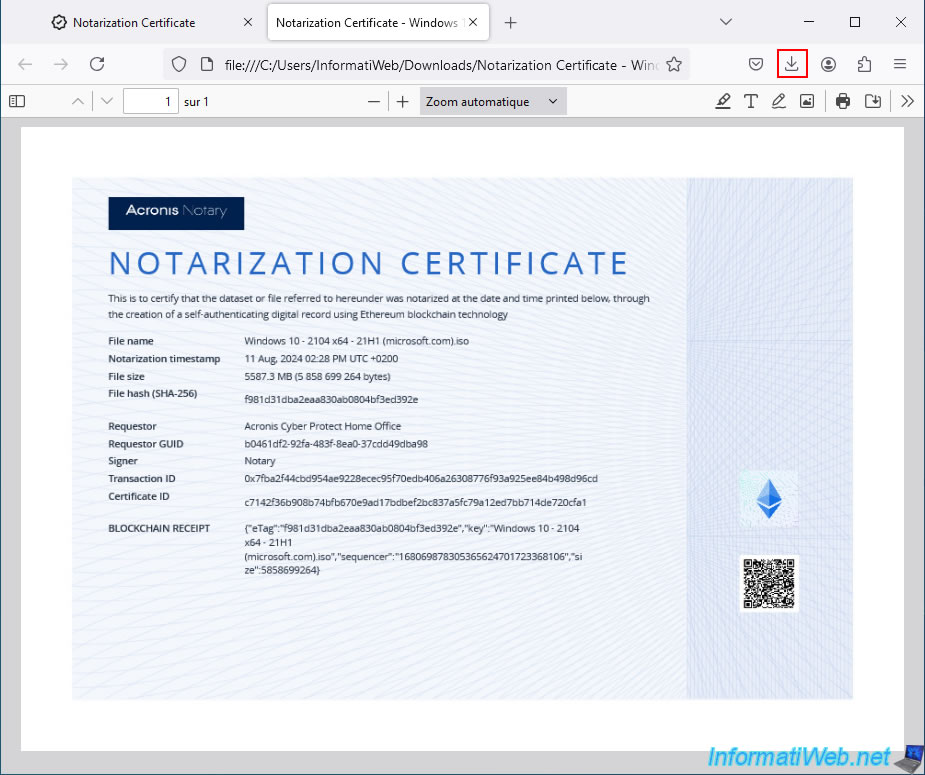Click the PDF page number field

click(x=150, y=101)
